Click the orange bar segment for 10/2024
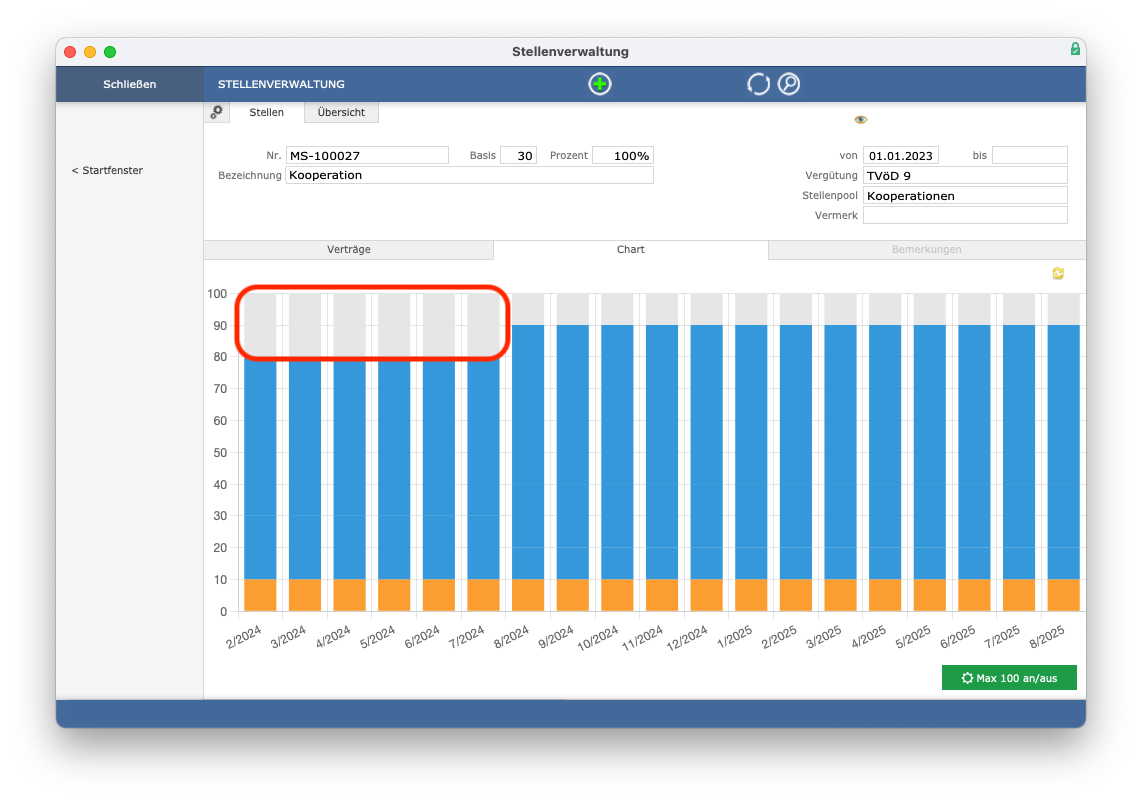This screenshot has height=802, width=1142. point(617,595)
